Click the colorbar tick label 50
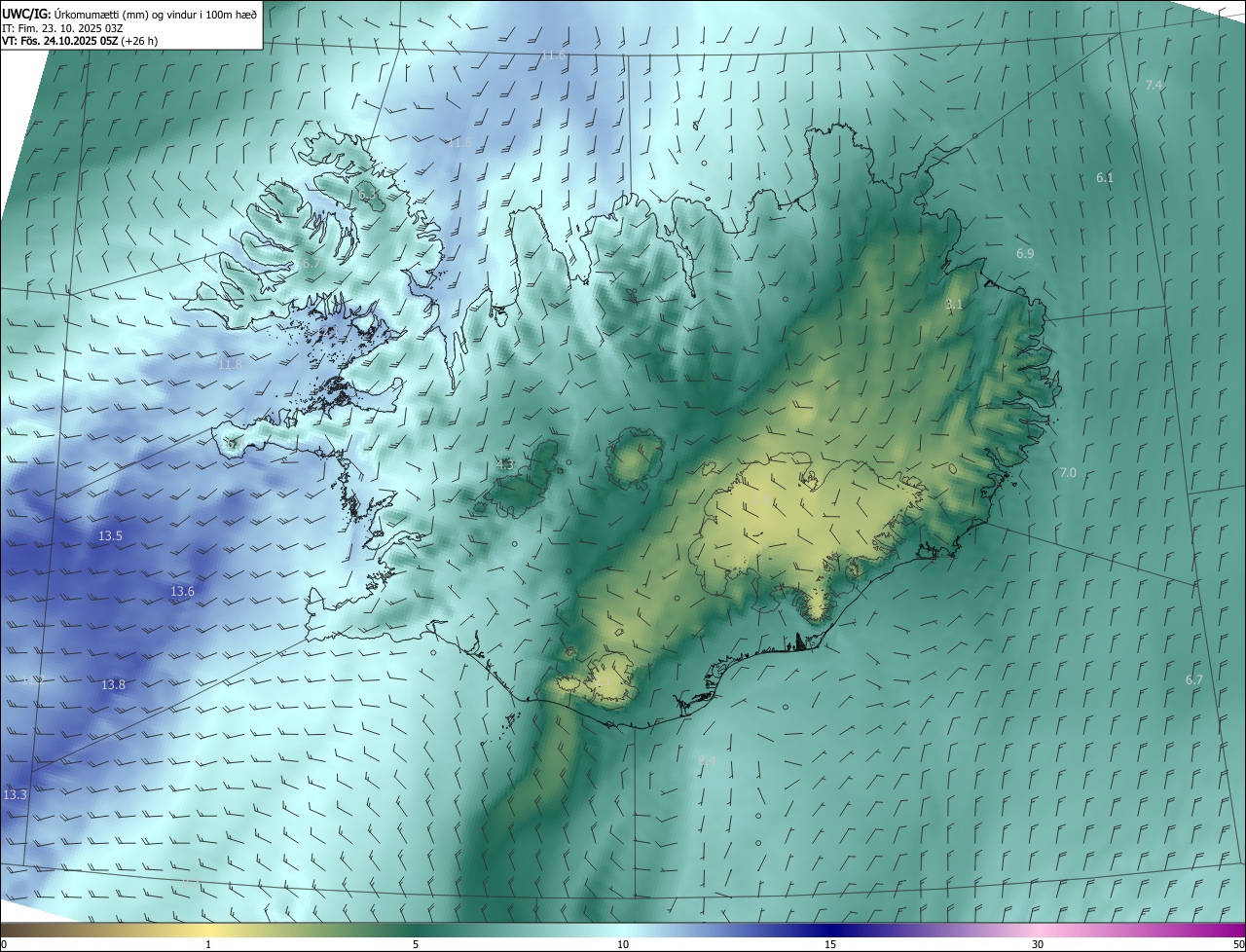 (1238, 944)
